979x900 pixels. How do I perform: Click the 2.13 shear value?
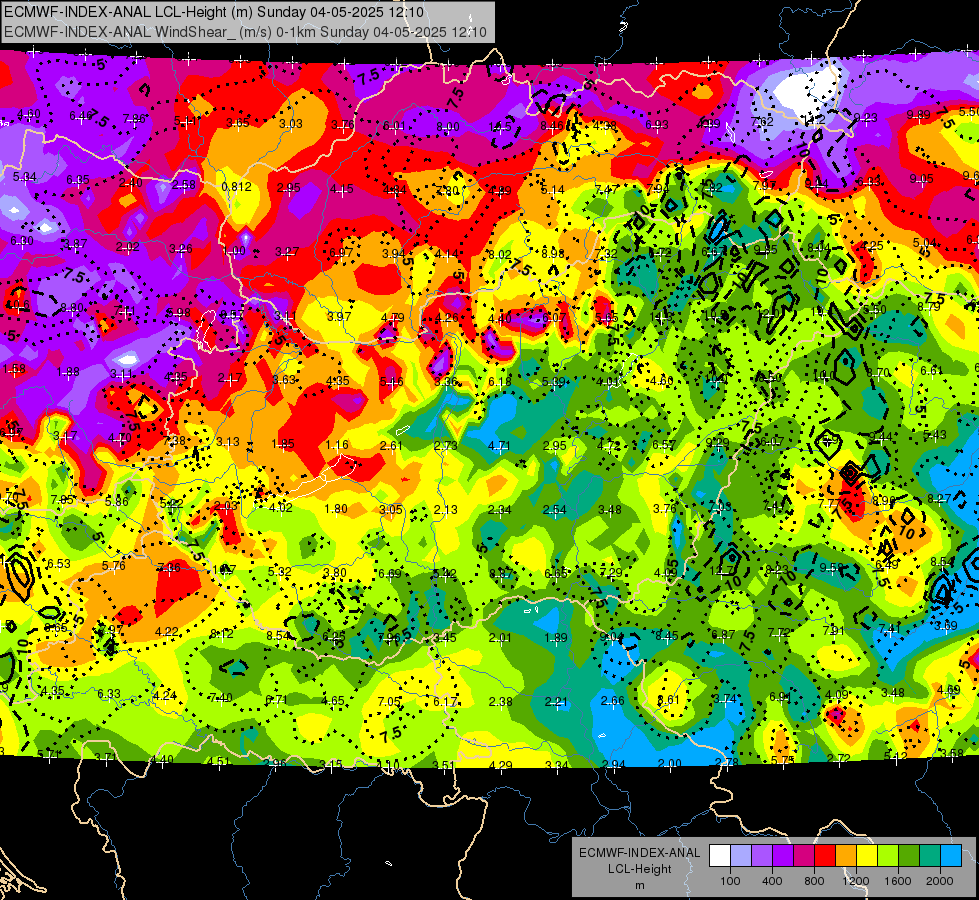445,509
